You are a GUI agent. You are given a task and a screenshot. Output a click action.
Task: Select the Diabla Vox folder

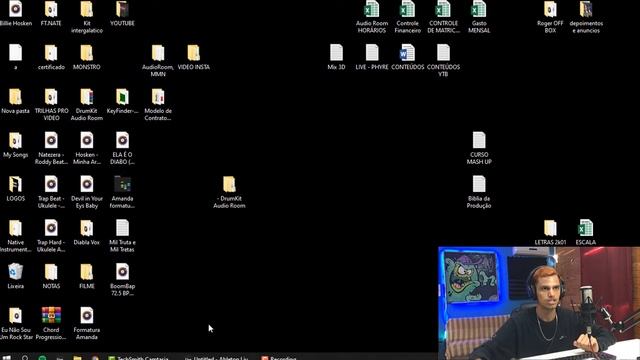(87, 228)
